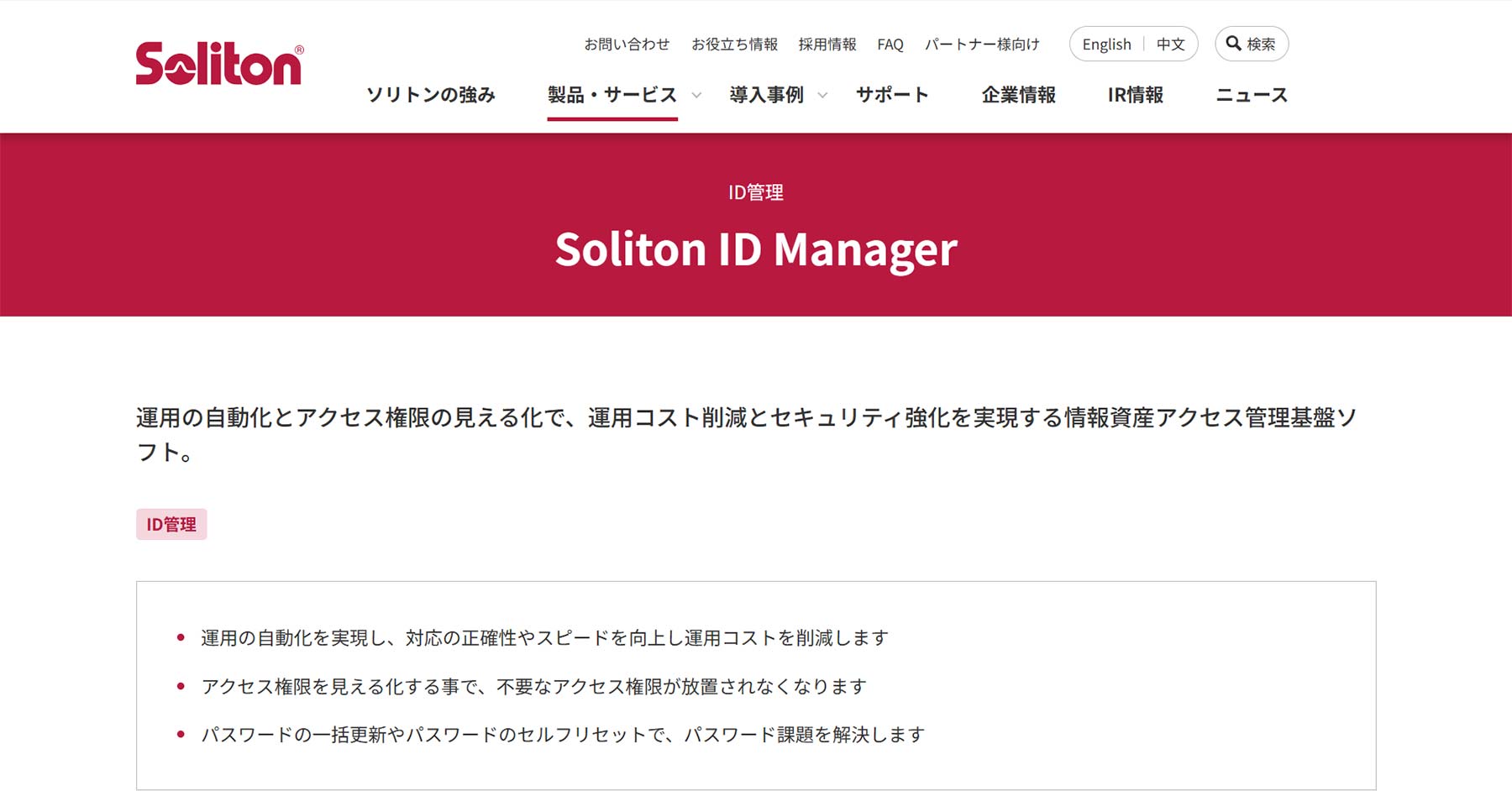Open the 導入事例 menu
1512x791 pixels.
(767, 95)
